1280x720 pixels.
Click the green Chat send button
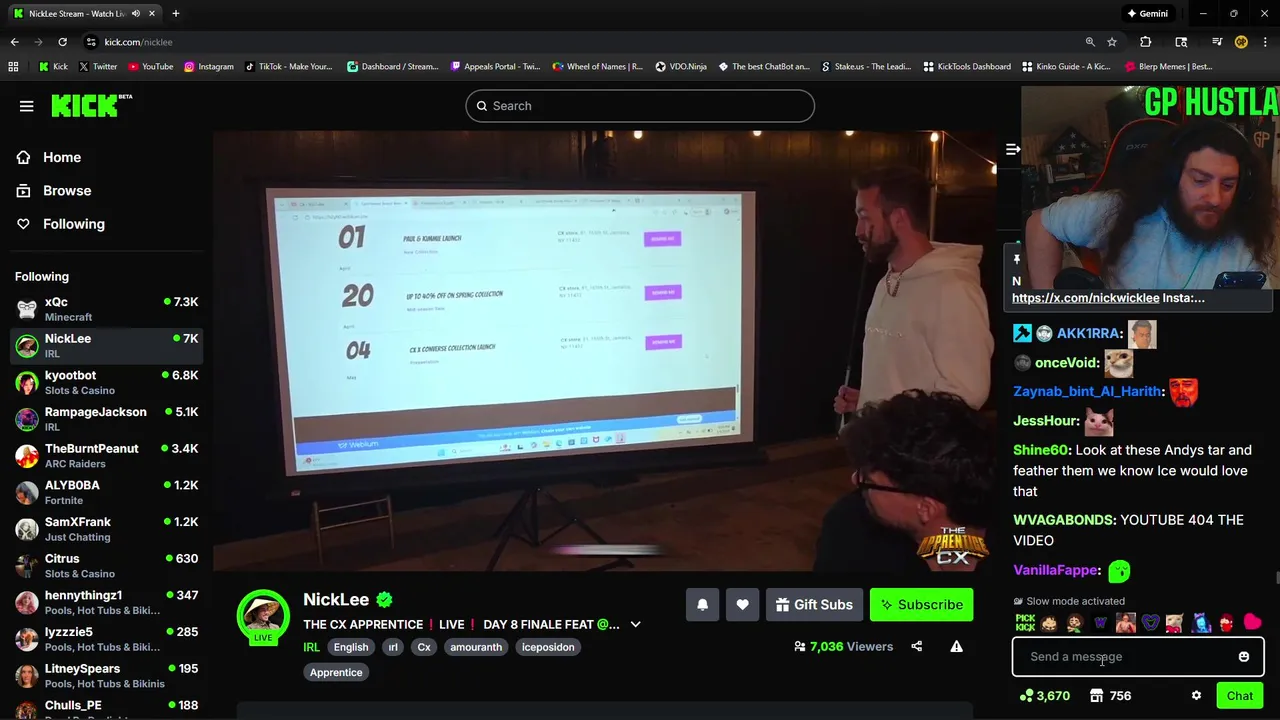tap(1240, 696)
